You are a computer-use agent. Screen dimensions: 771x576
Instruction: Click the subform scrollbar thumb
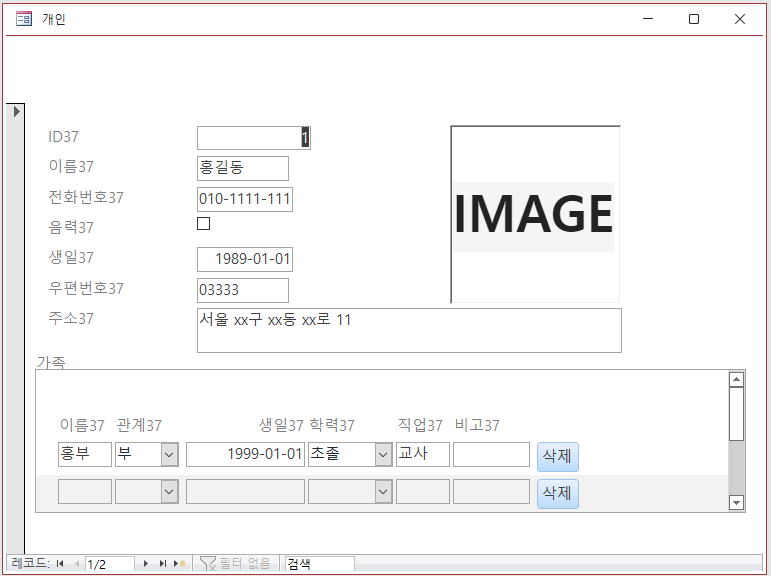[x=736, y=414]
